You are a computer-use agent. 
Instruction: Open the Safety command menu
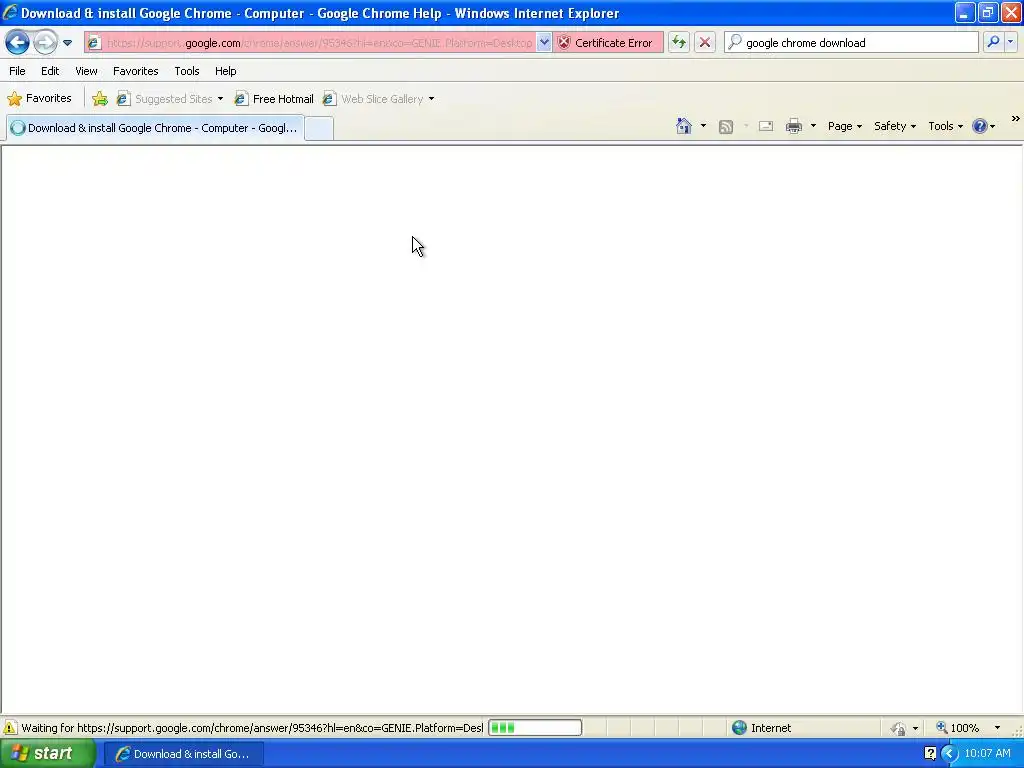pos(895,126)
